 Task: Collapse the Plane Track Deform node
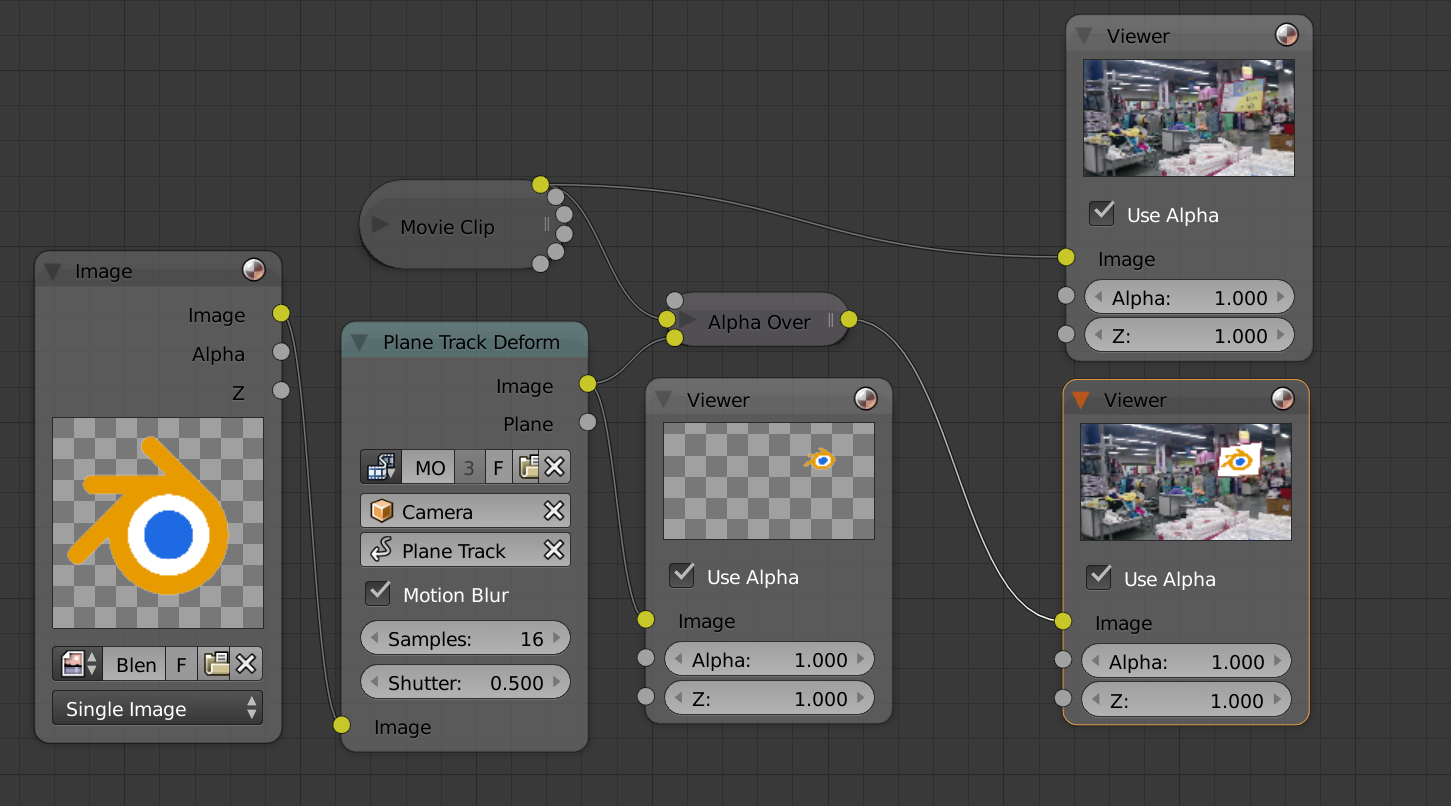tap(360, 342)
